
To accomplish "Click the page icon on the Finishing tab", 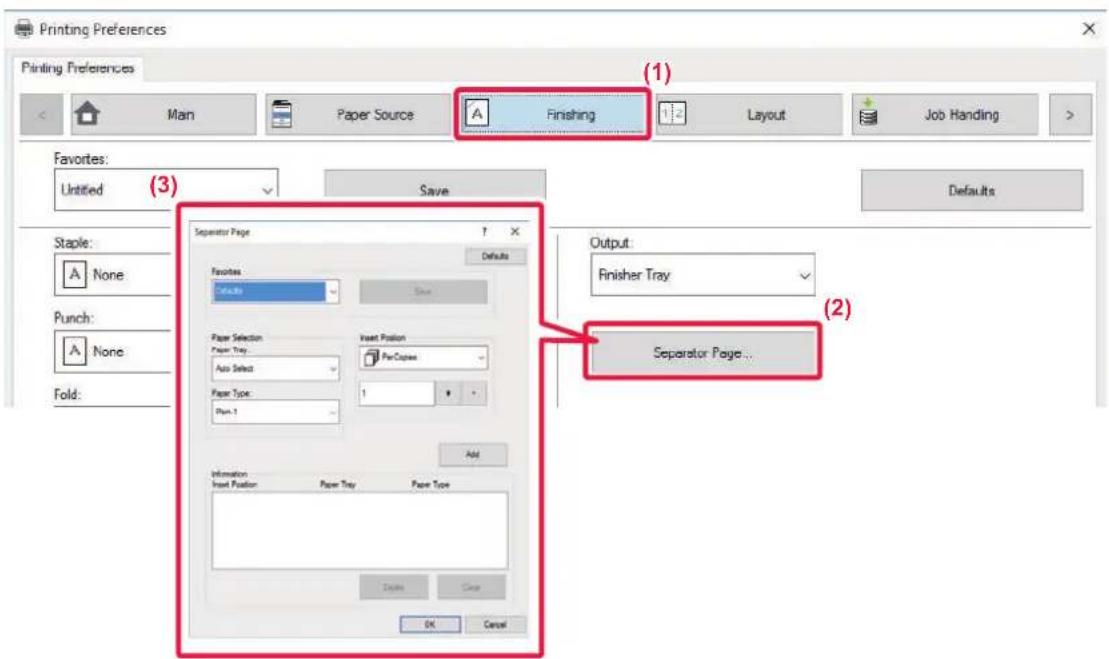I will point(477,112).
